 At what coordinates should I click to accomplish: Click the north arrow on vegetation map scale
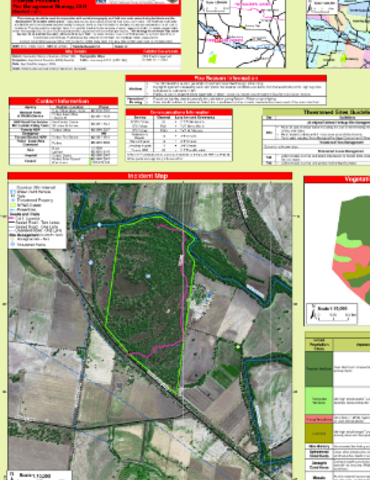313,312
